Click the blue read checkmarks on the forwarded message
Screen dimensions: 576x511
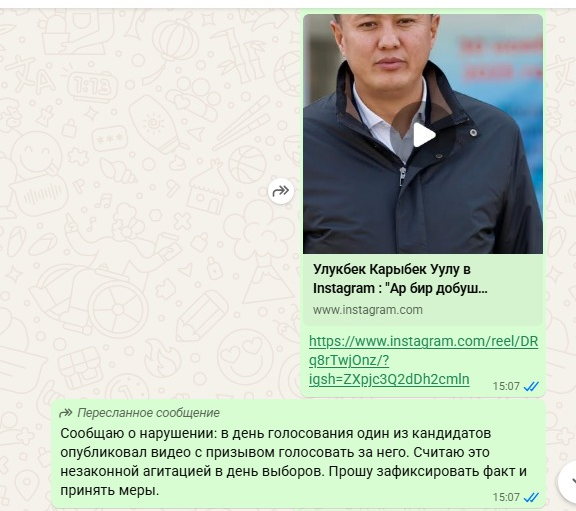pos(531,497)
